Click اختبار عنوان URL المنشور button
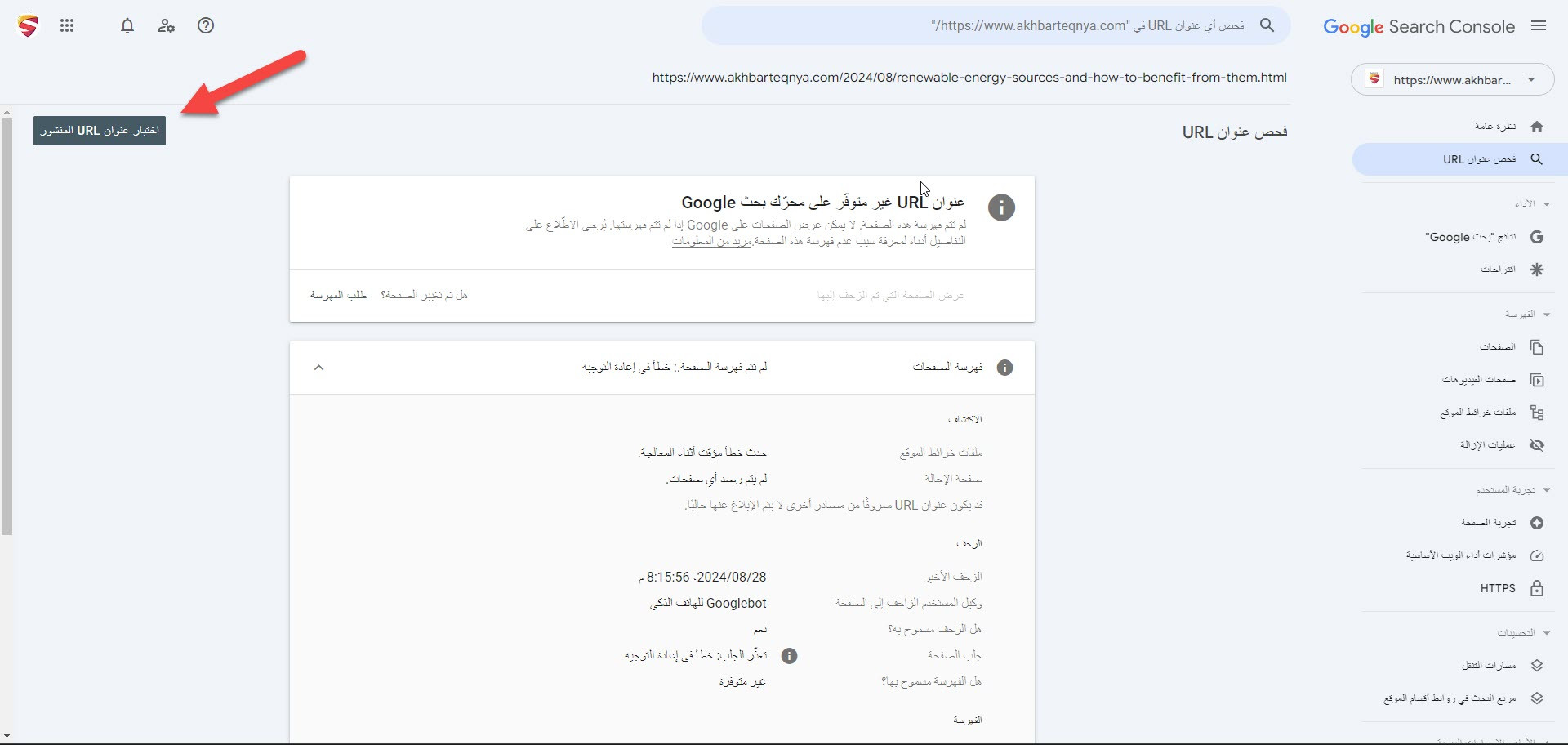 [x=100, y=131]
